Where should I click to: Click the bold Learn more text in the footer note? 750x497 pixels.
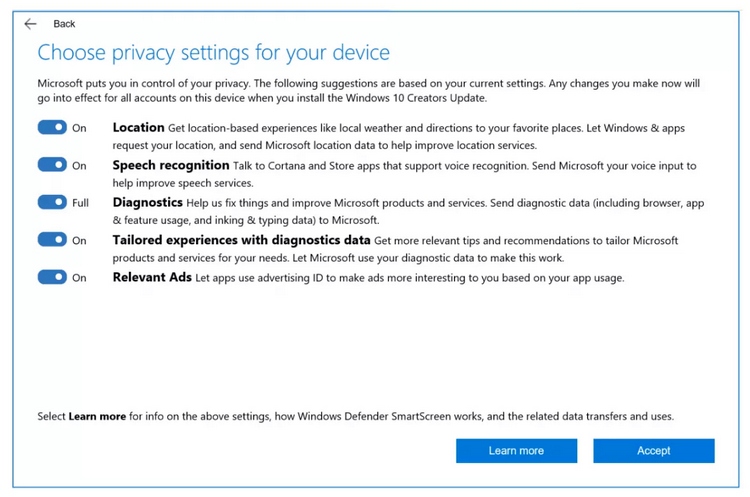point(97,416)
